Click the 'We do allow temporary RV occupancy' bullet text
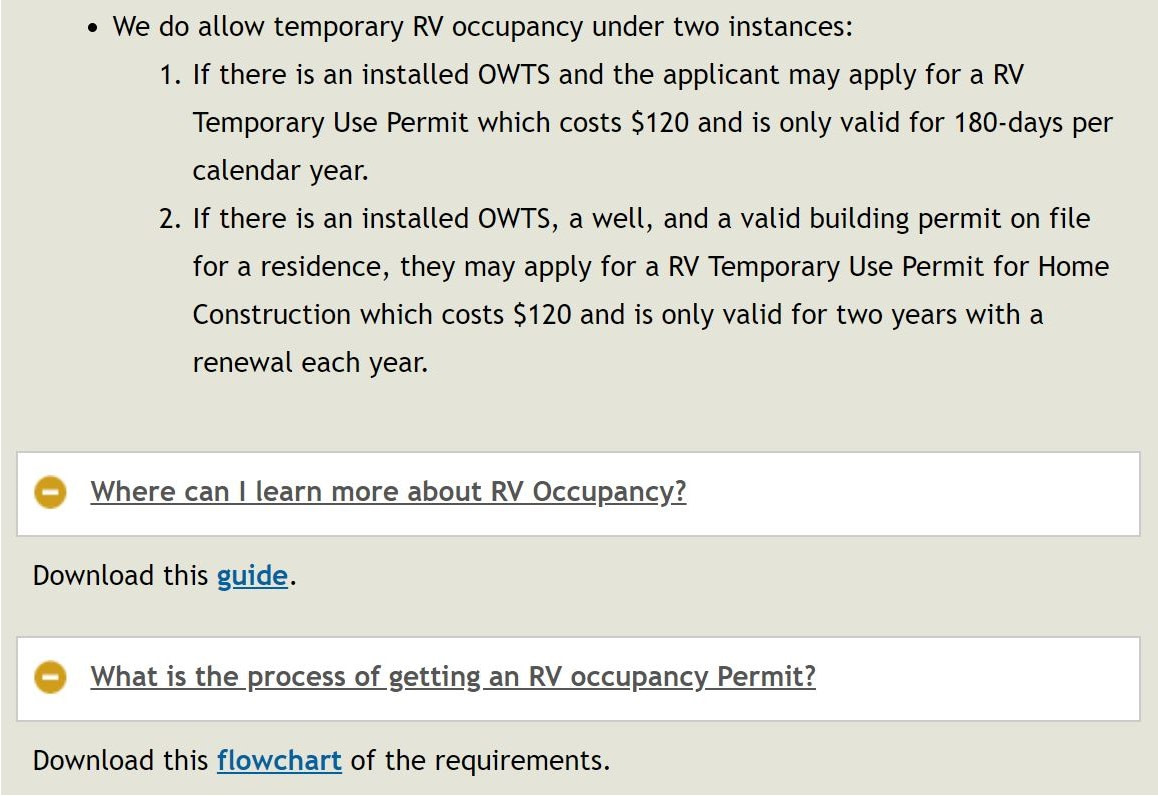 482,27
